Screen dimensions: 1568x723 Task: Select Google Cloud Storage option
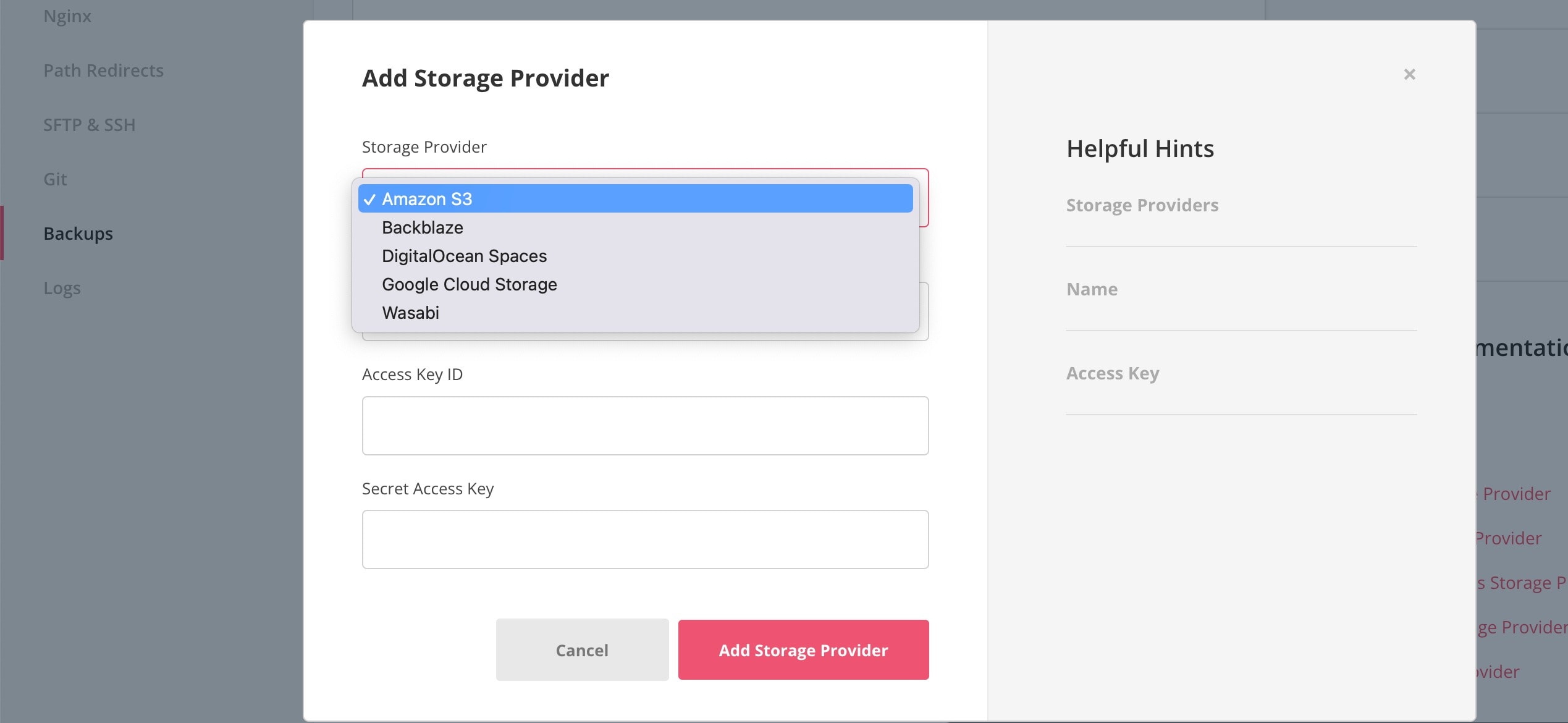(635, 284)
